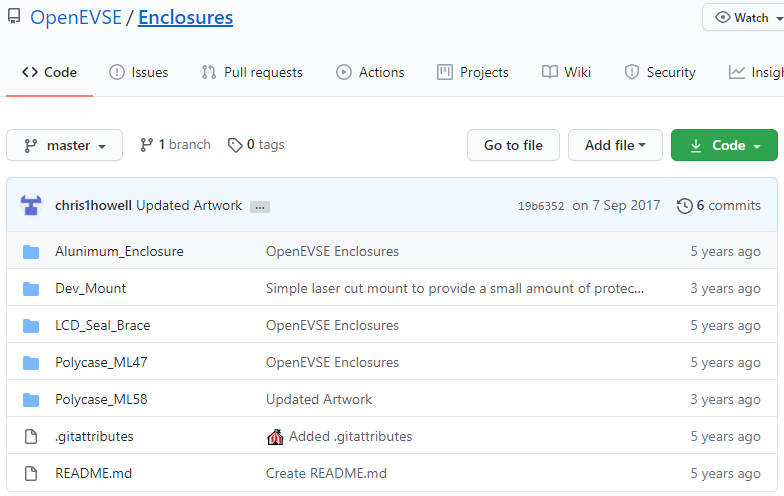Click the 'on 7 Sep 2017' commit date

pos(616,206)
